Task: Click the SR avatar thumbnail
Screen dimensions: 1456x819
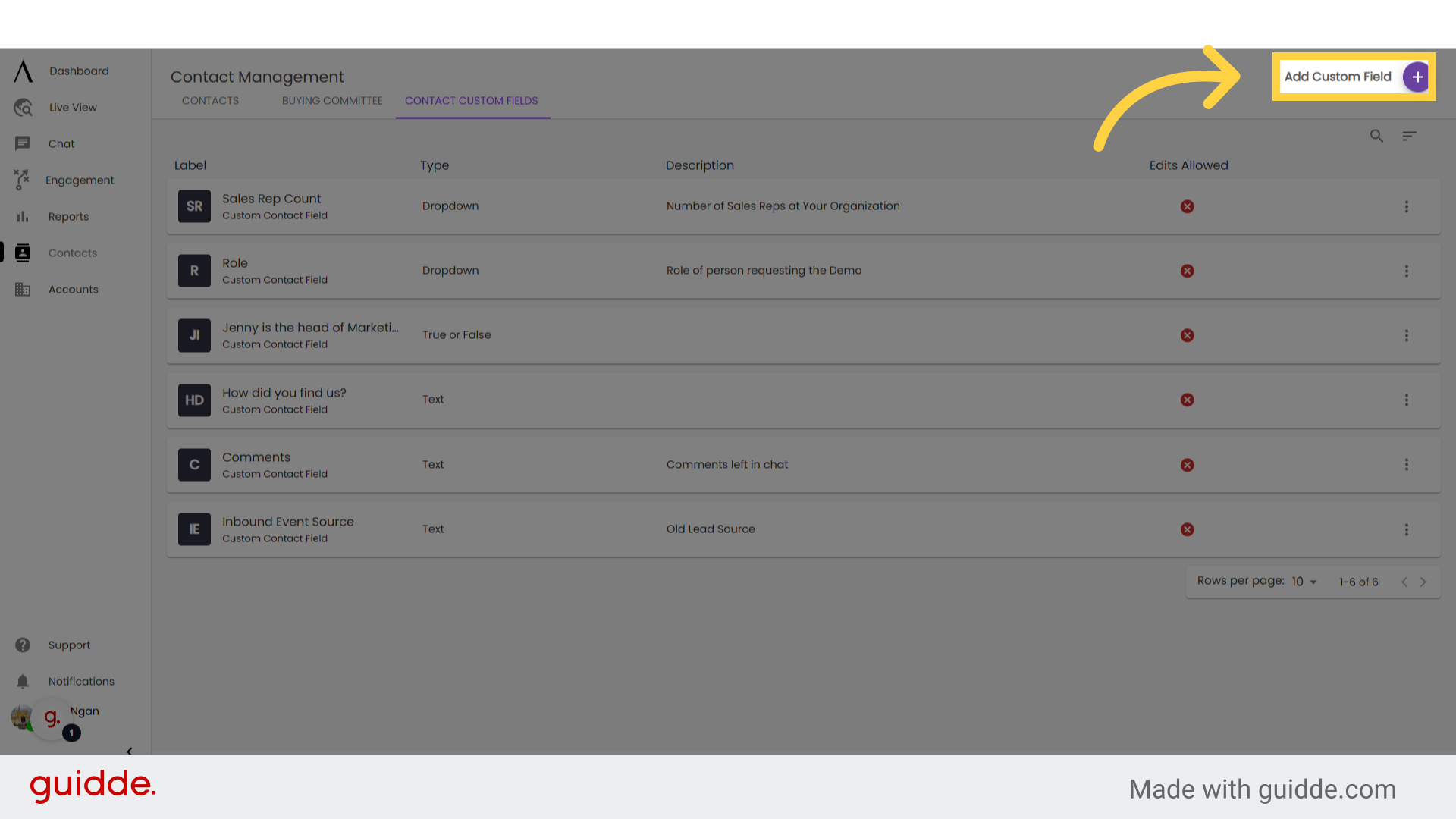Action: 194,206
